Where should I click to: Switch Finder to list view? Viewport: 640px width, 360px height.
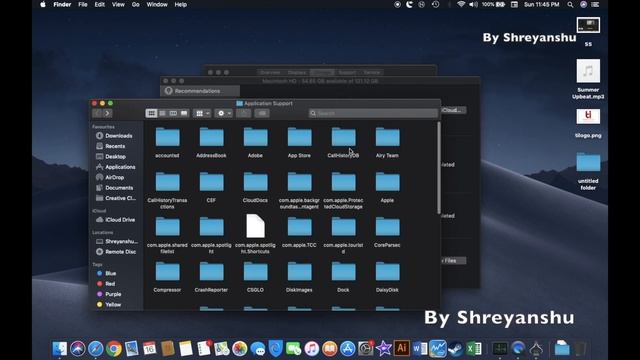(162, 113)
